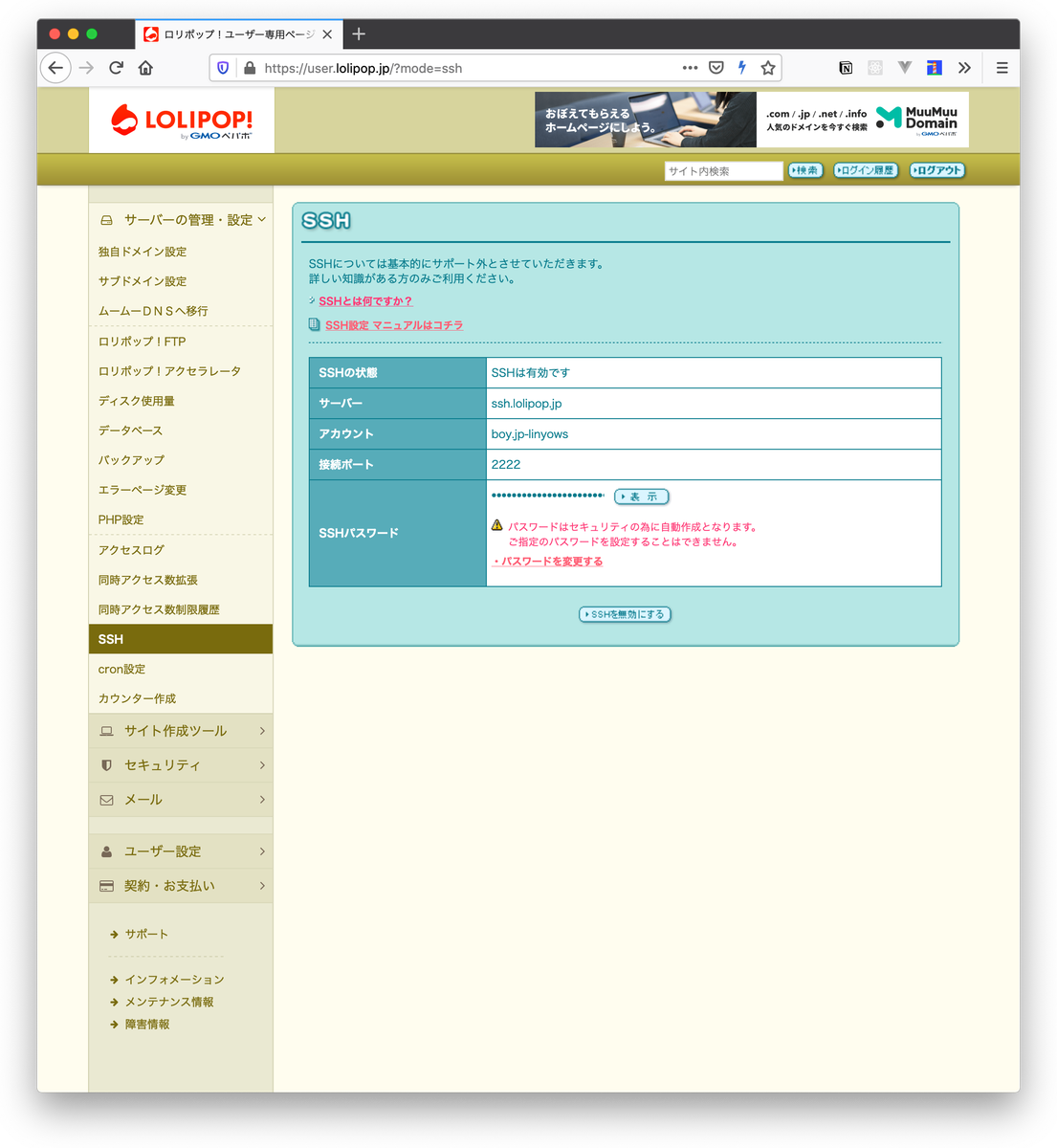Screen dimensions: 1057x1148
Task: Click the LOLIPOP! logo
Action: pyautogui.click(x=180, y=120)
